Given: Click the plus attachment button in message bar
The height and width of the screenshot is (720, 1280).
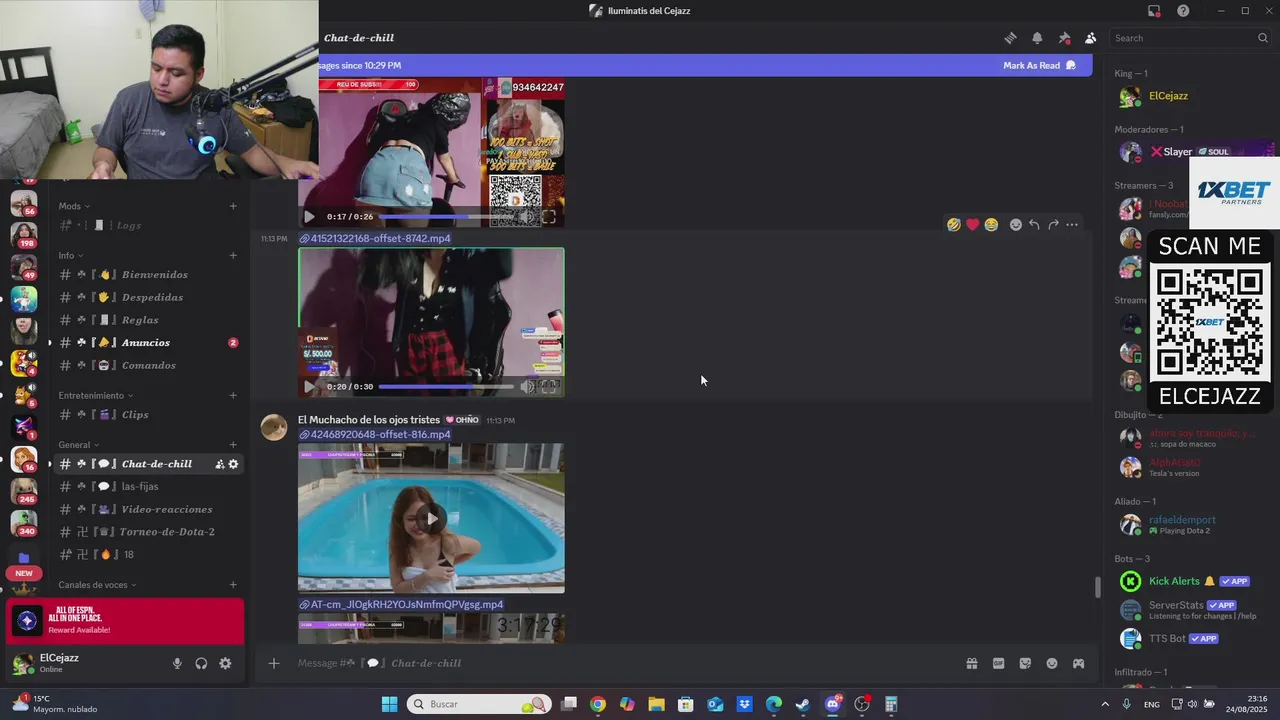Looking at the screenshot, I should click(x=273, y=663).
